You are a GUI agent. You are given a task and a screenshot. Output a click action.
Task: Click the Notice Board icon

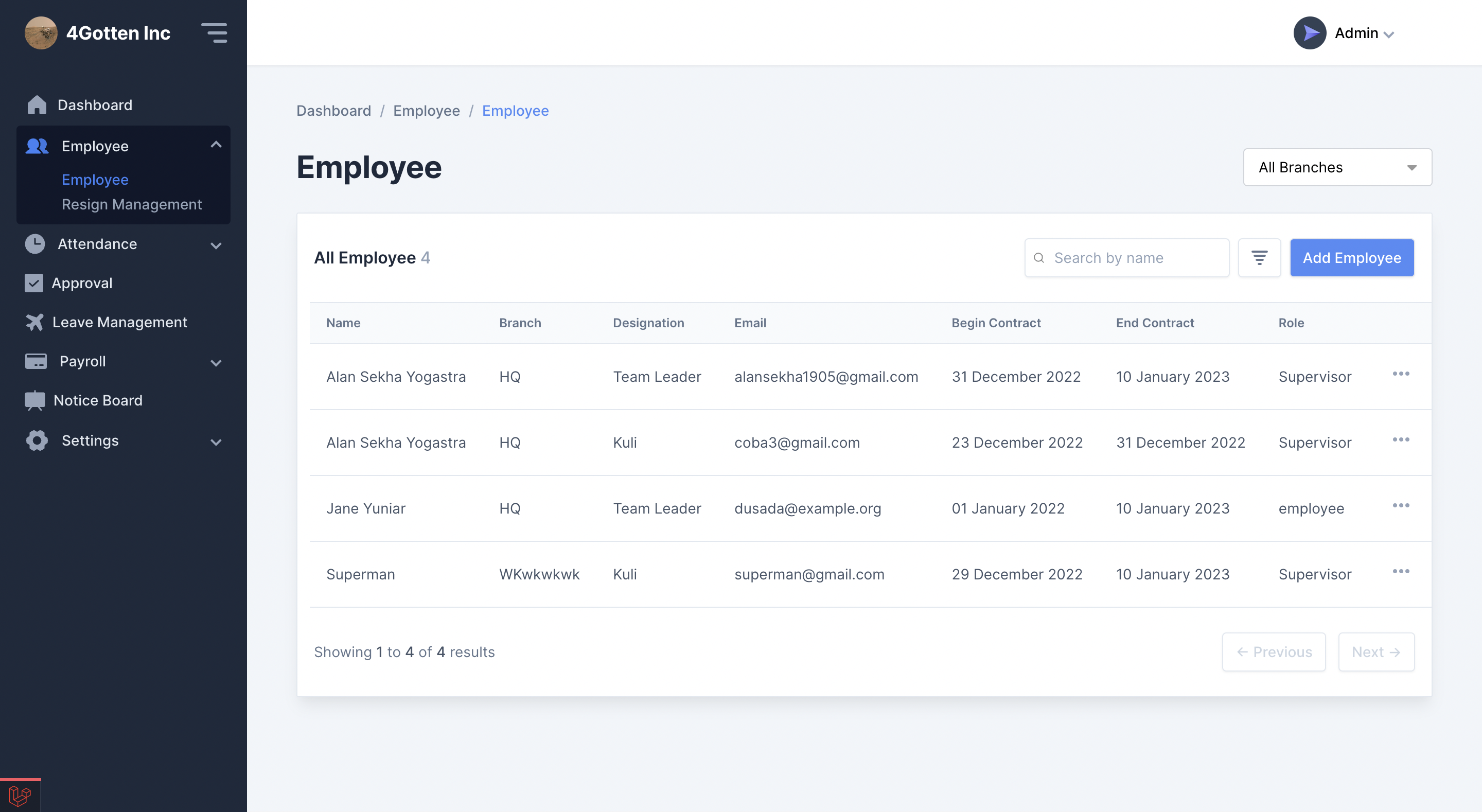[x=35, y=400]
